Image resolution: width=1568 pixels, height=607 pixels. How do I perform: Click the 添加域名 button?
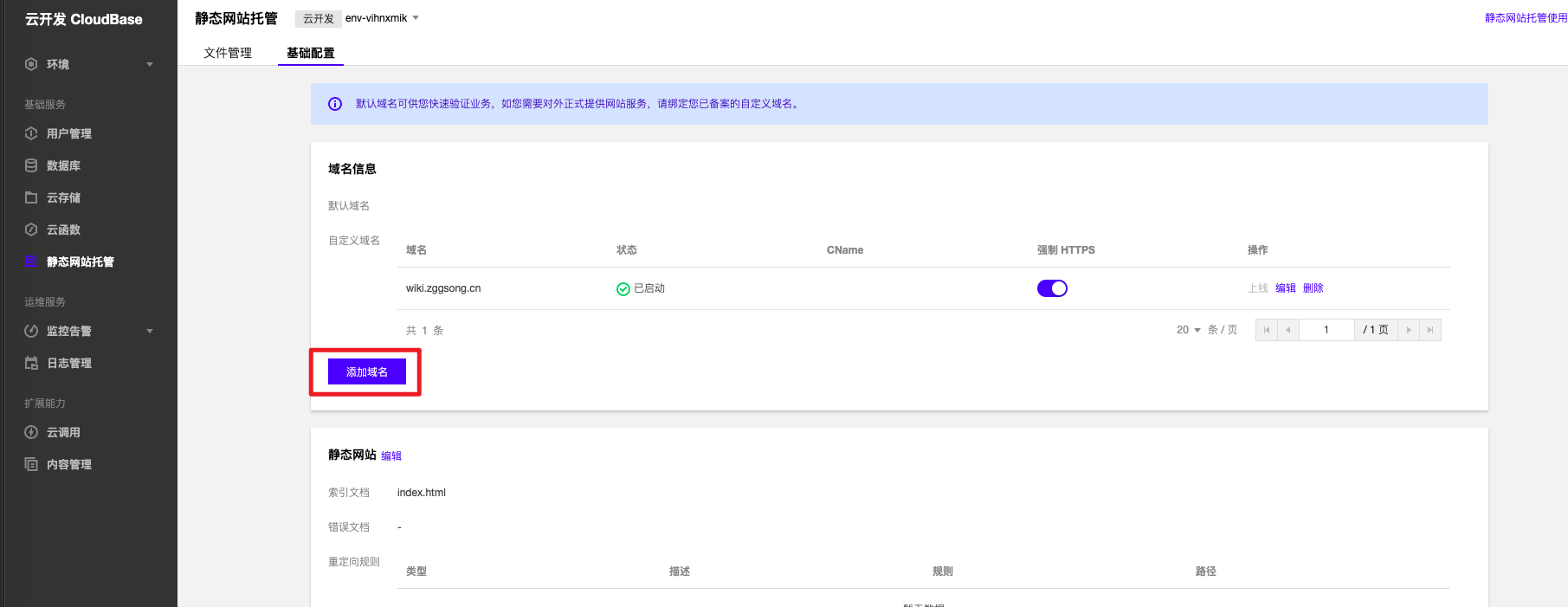[x=367, y=371]
